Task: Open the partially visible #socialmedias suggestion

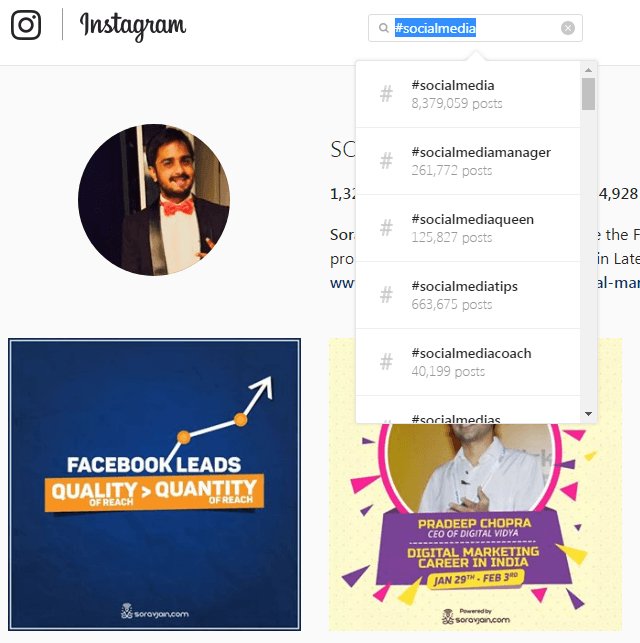Action: 468,410
